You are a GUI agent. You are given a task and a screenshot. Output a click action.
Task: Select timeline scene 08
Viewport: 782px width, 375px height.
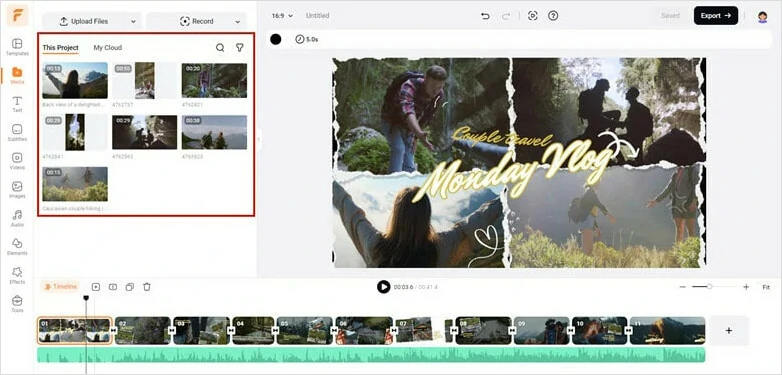[x=483, y=331]
